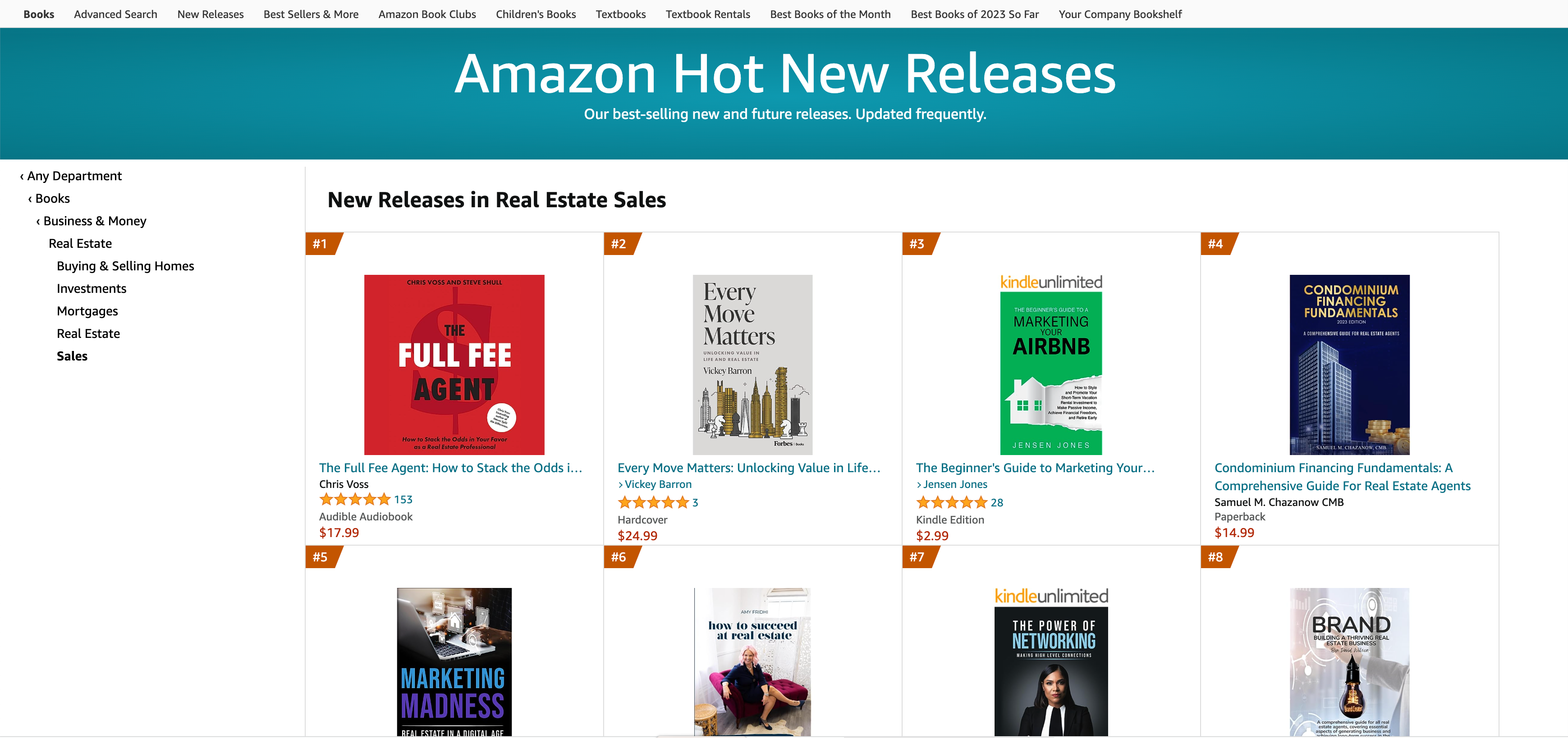Click the Marketing Madness book cover
This screenshot has width=1568, height=738.
(454, 662)
